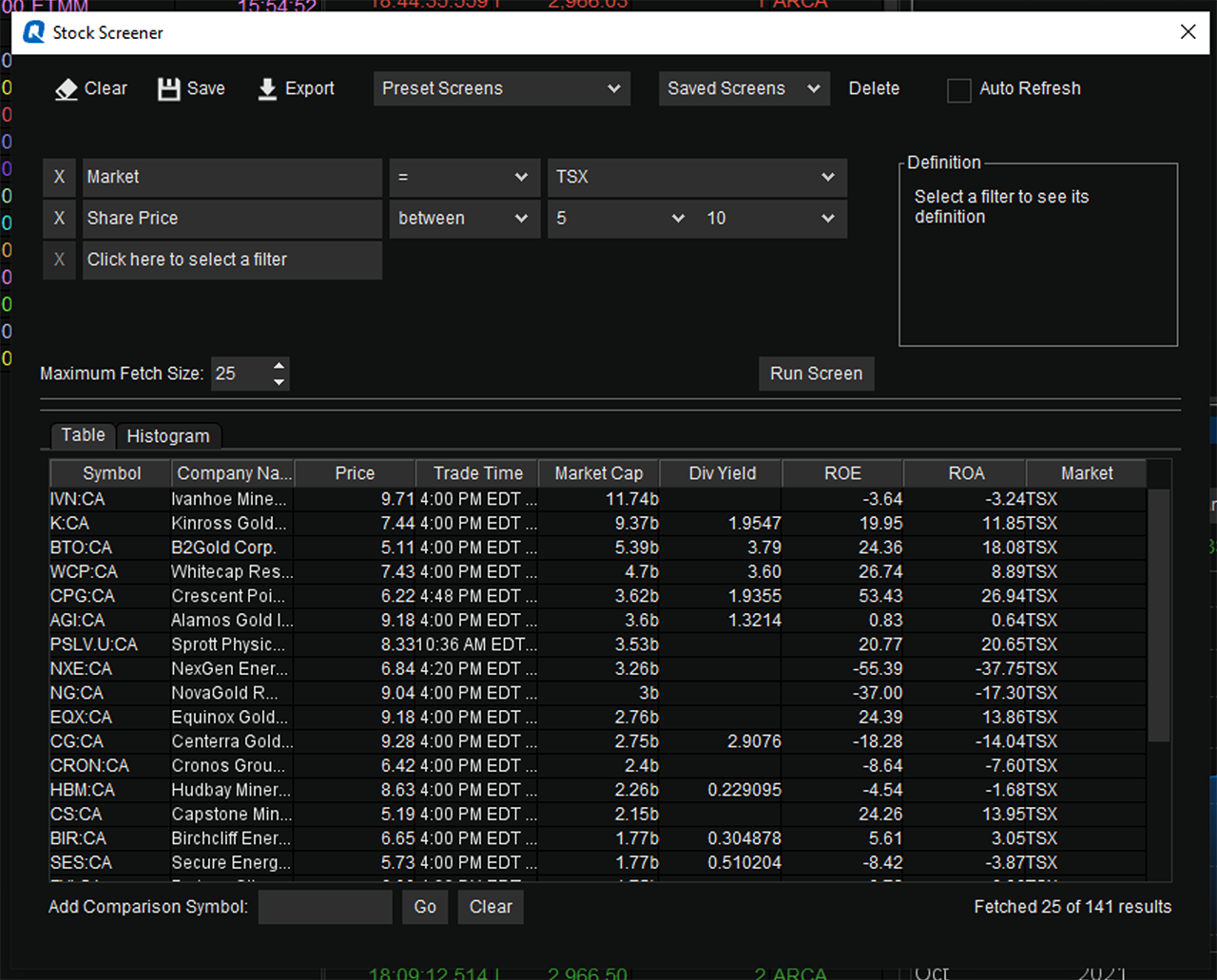Click the 53.43 ROE value cell
Screen dimensions: 1217x980
(x=842, y=596)
